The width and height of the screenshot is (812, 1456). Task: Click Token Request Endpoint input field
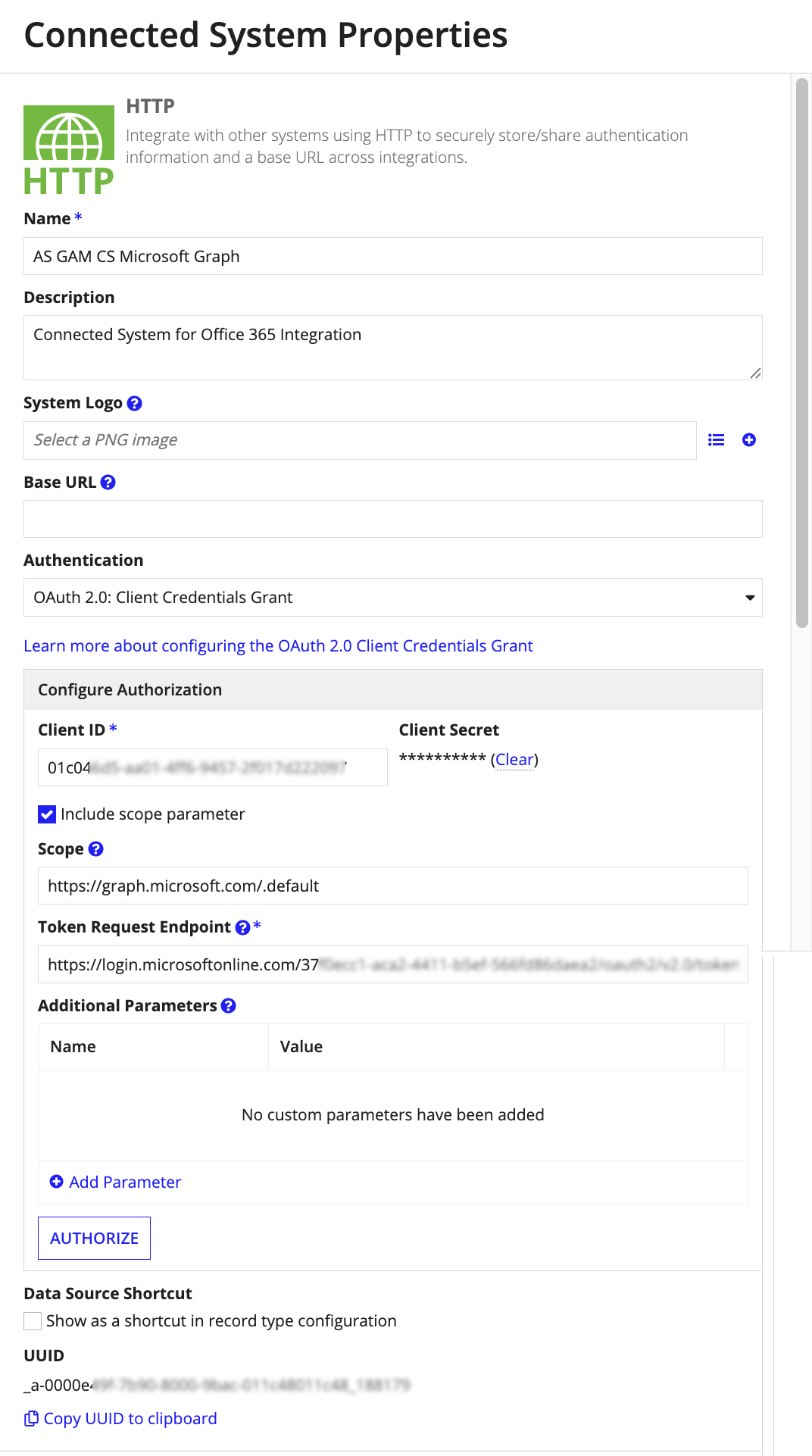click(393, 964)
